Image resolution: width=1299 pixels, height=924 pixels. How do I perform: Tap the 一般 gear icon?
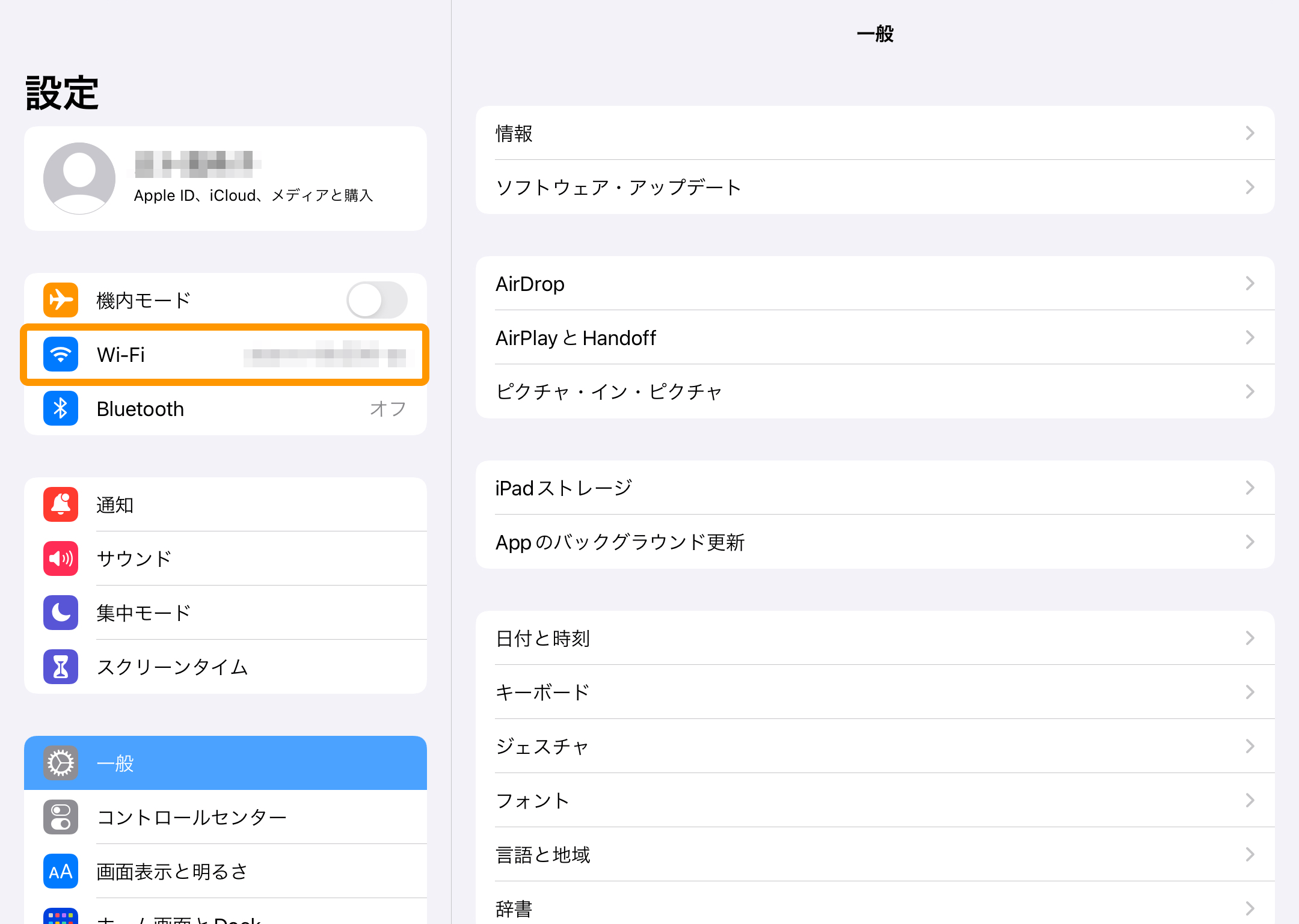61,763
